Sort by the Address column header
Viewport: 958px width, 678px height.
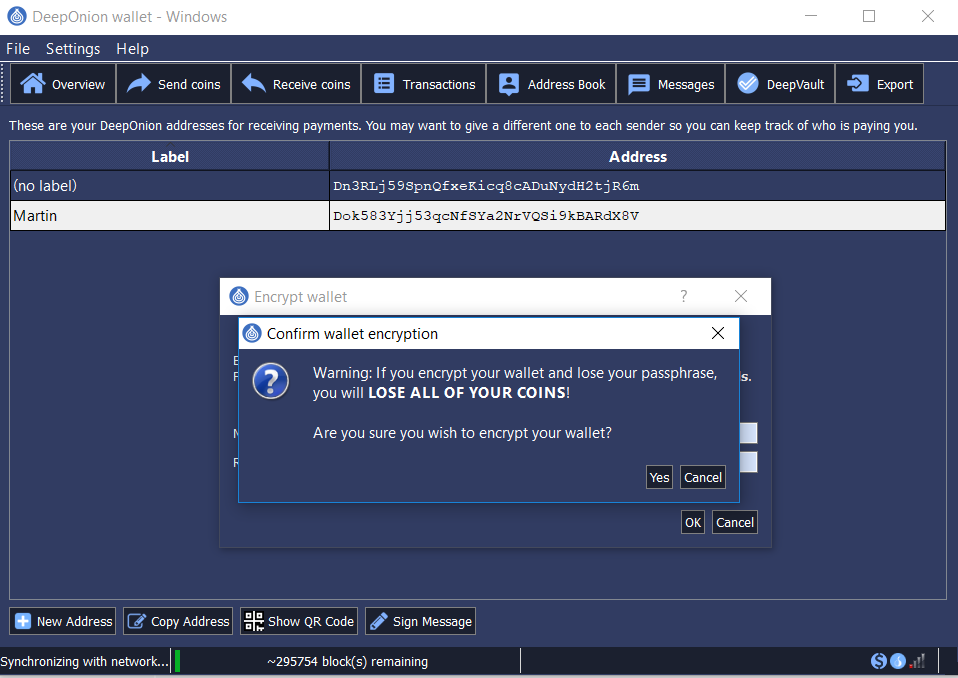click(x=637, y=156)
